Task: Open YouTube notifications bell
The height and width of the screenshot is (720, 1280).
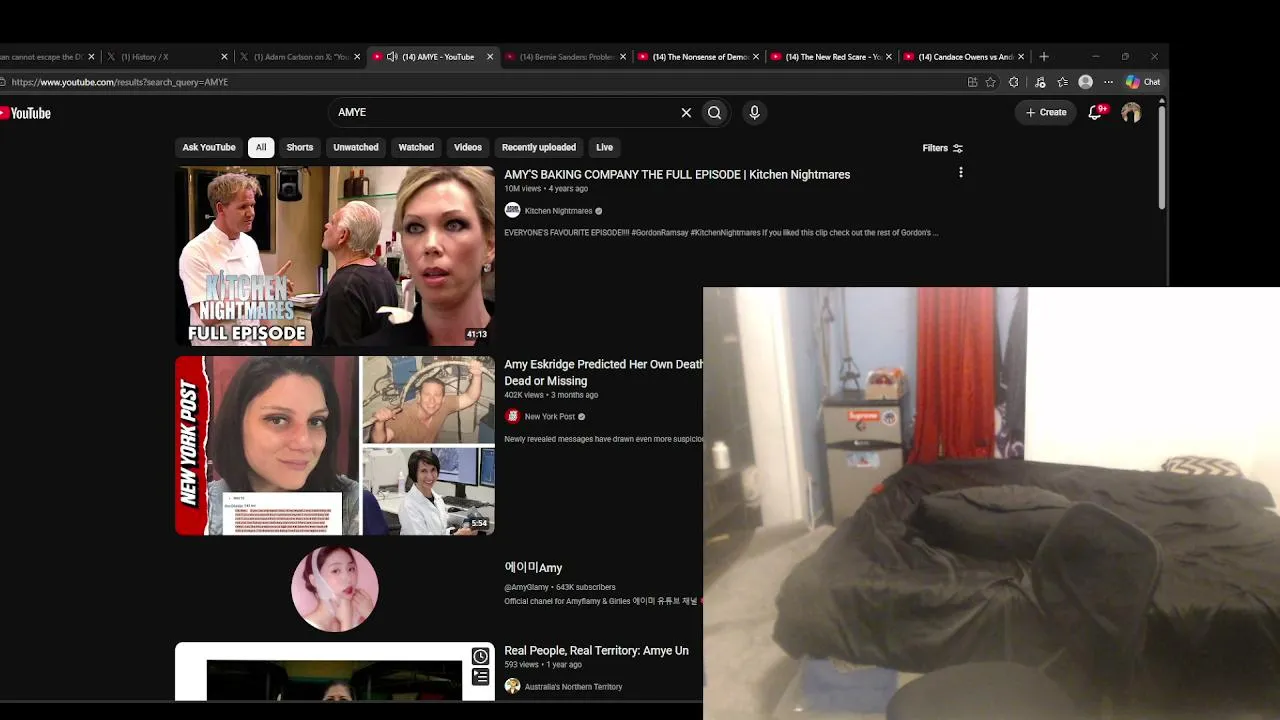Action: click(1095, 112)
